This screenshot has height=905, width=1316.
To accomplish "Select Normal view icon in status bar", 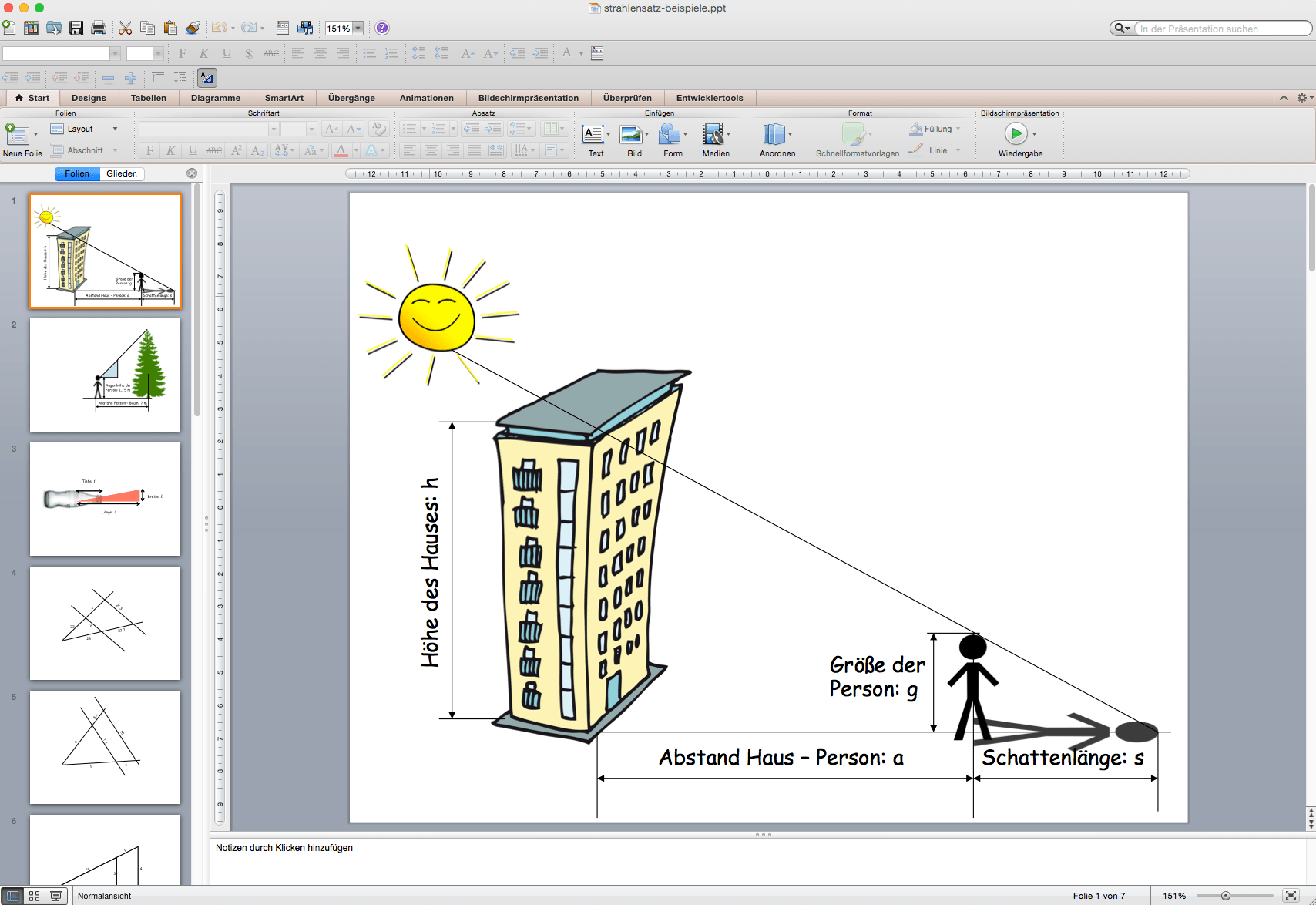I will [x=12, y=896].
